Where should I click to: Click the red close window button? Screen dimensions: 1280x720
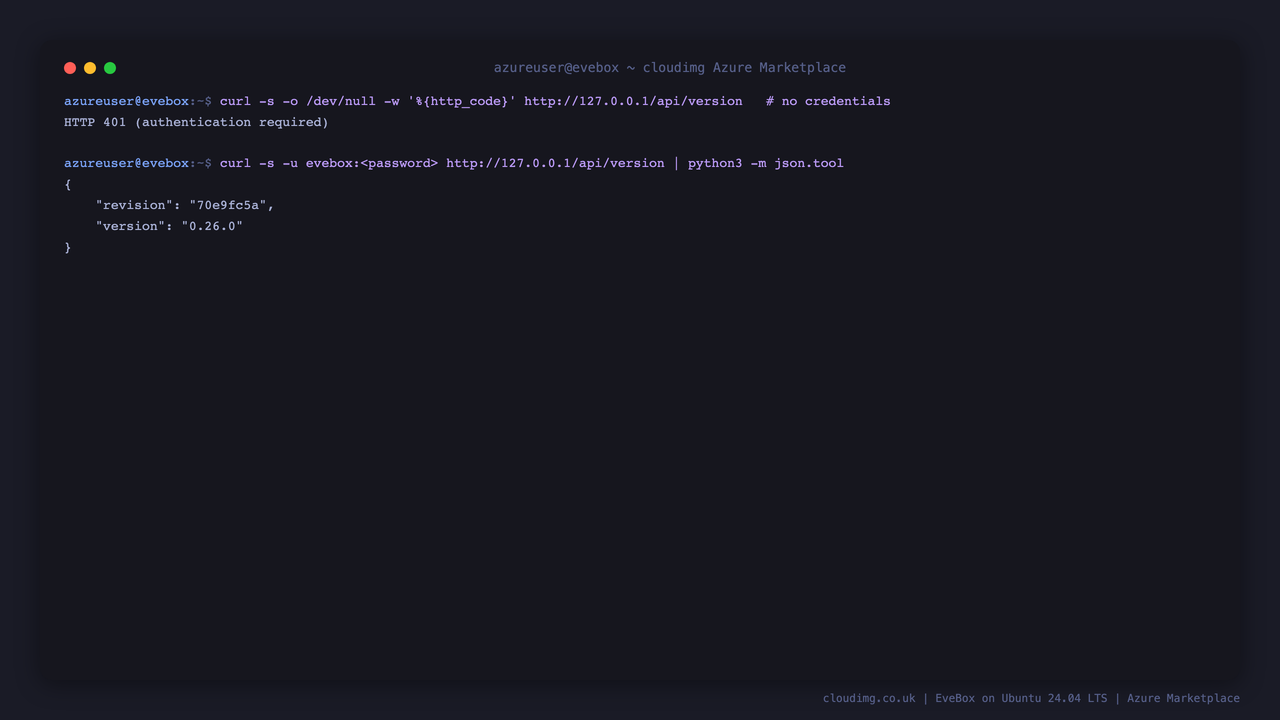click(70, 68)
